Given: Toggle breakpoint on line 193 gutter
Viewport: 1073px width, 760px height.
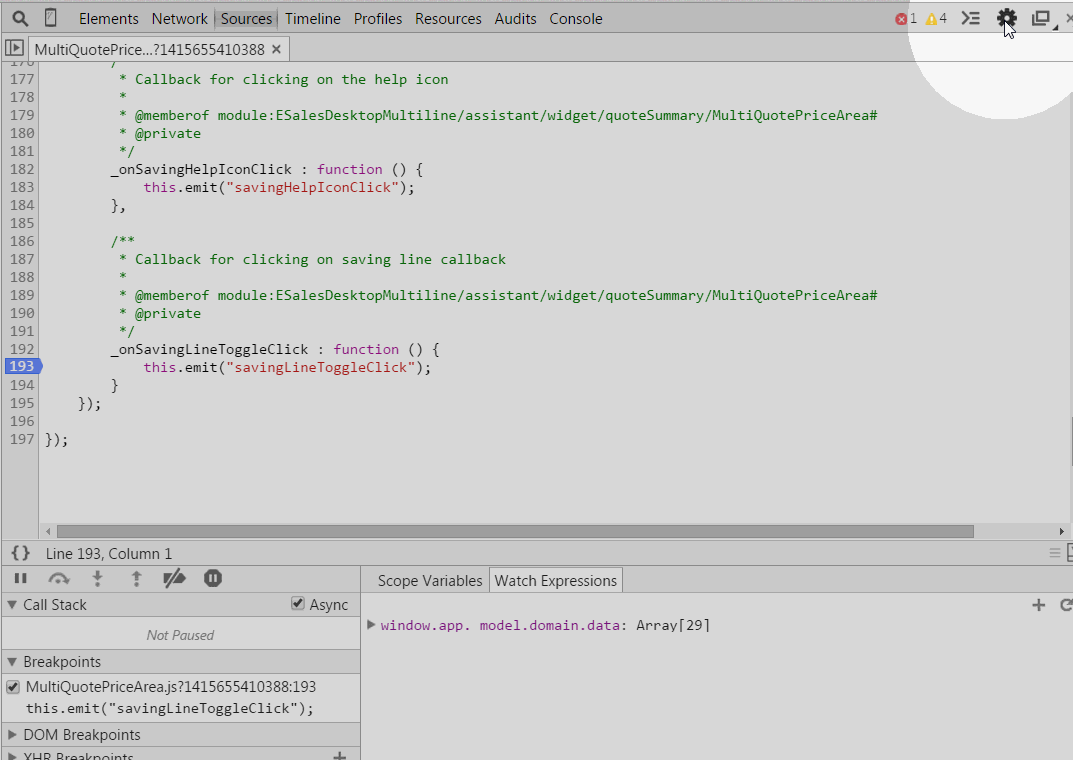Looking at the screenshot, I should point(23,367).
